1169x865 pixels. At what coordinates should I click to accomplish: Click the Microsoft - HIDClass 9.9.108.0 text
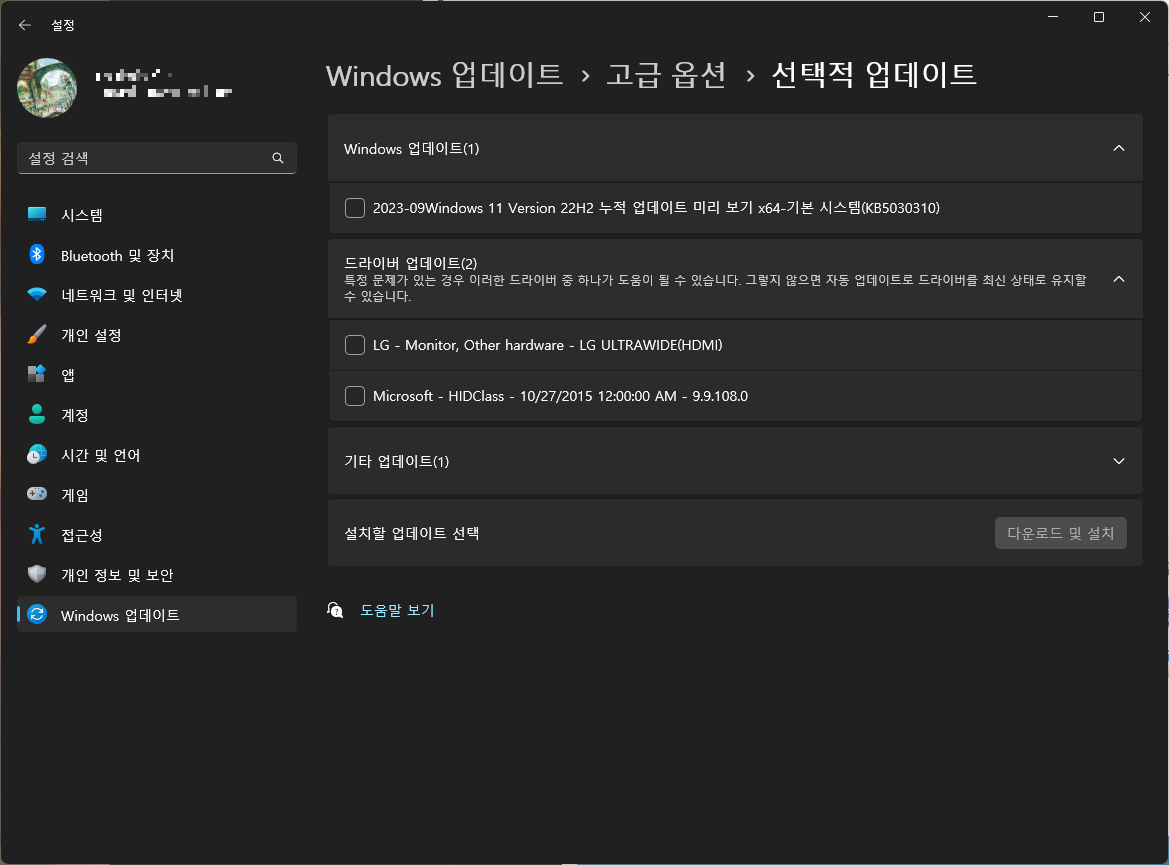click(560, 396)
